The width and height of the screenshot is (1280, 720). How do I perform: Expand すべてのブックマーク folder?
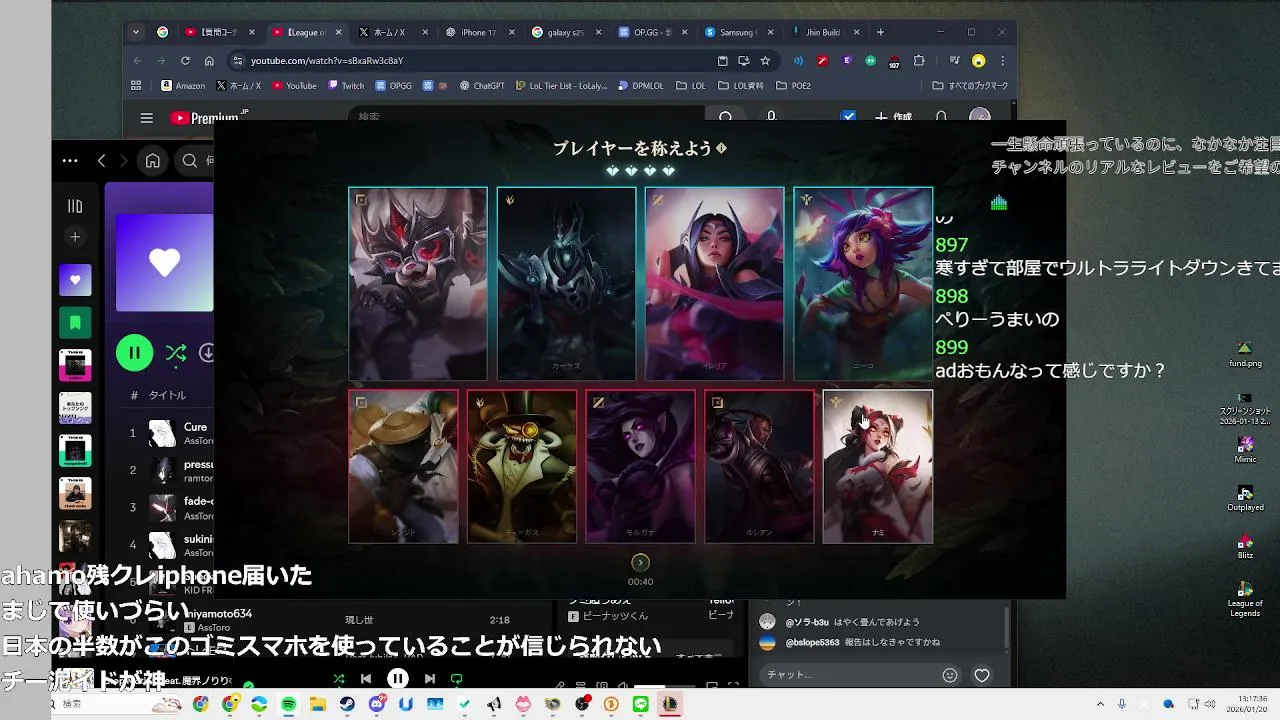point(970,86)
